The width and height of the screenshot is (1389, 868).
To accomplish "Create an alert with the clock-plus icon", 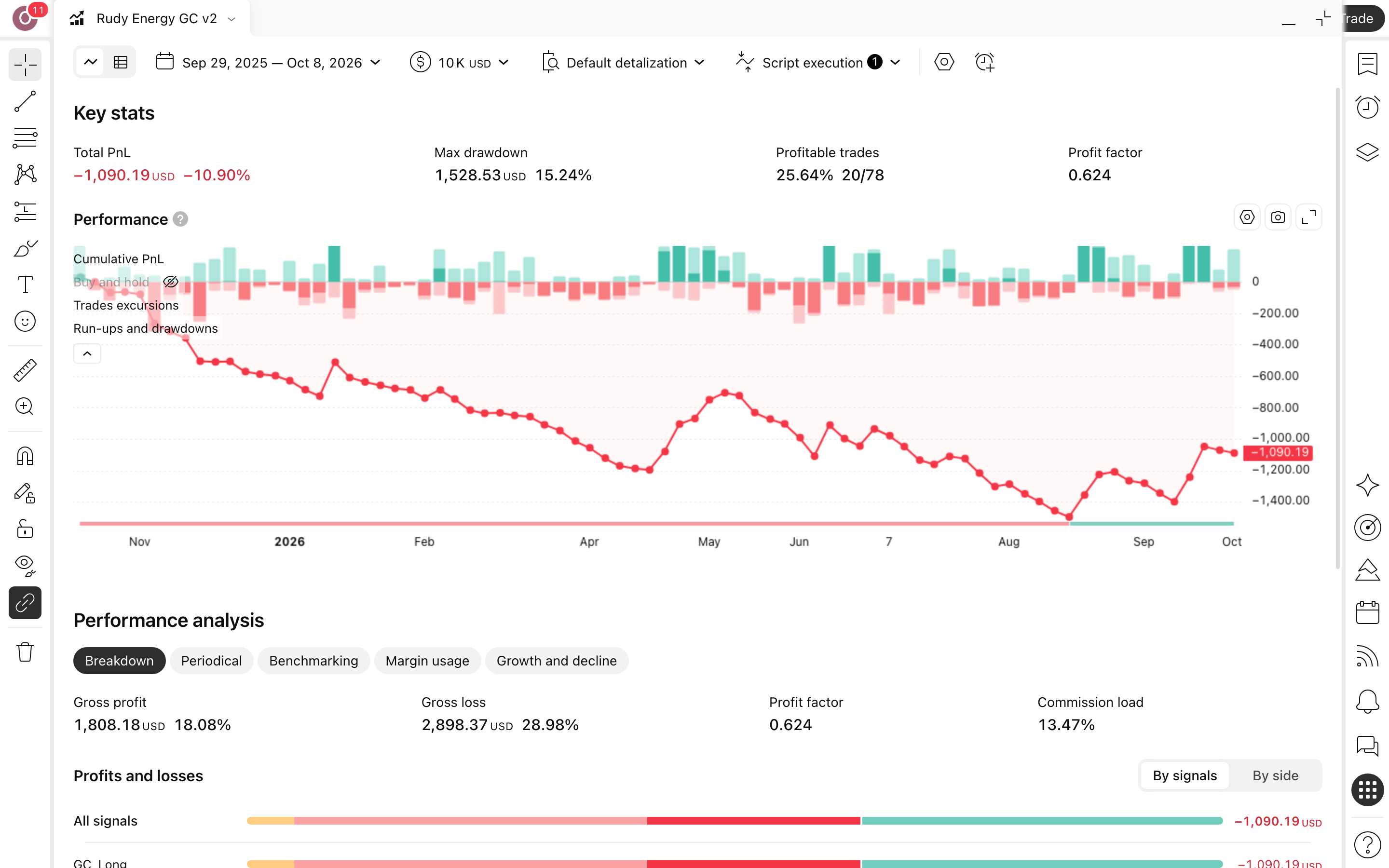I will (x=984, y=62).
